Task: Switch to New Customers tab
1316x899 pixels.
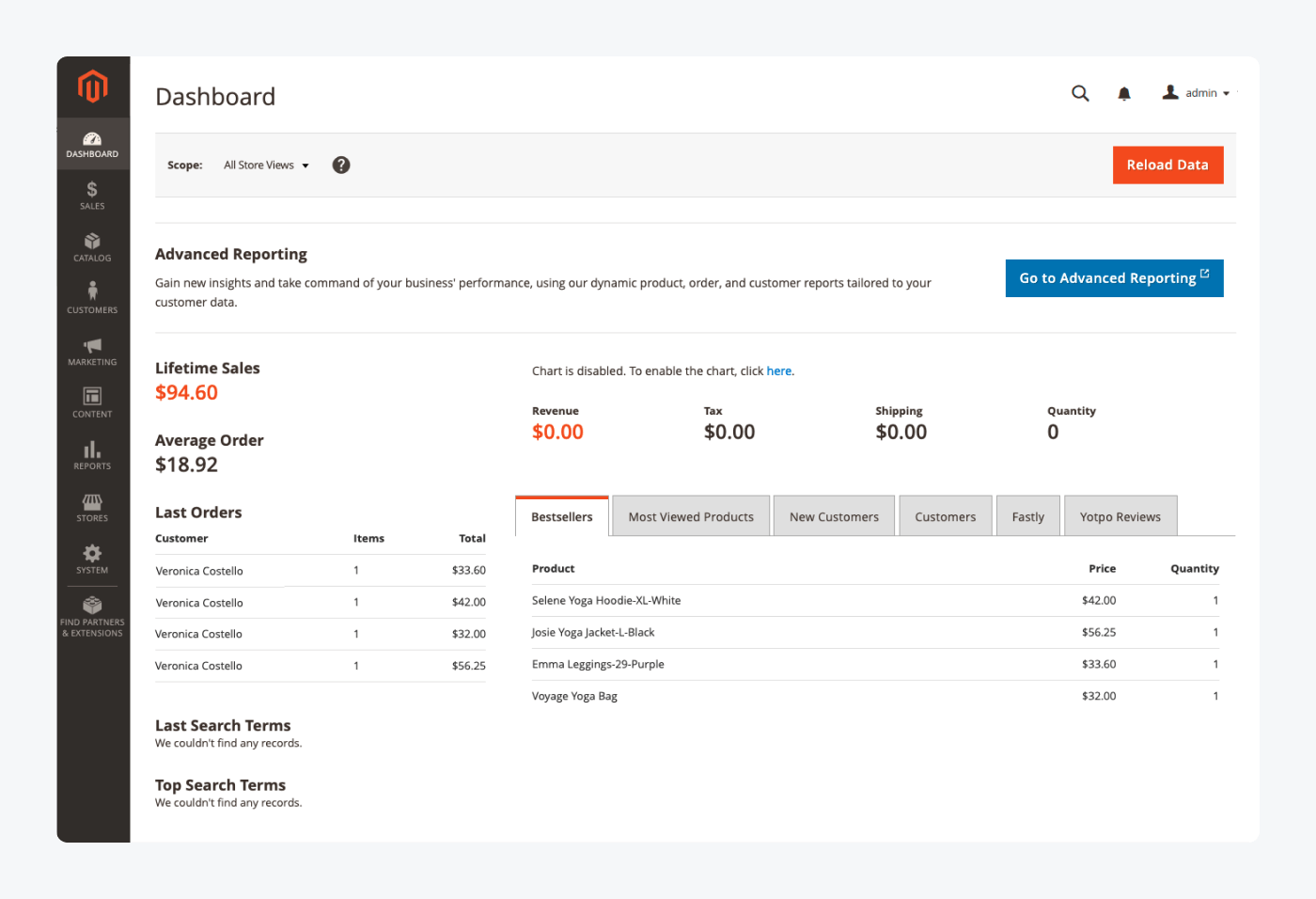Action: 834,516
